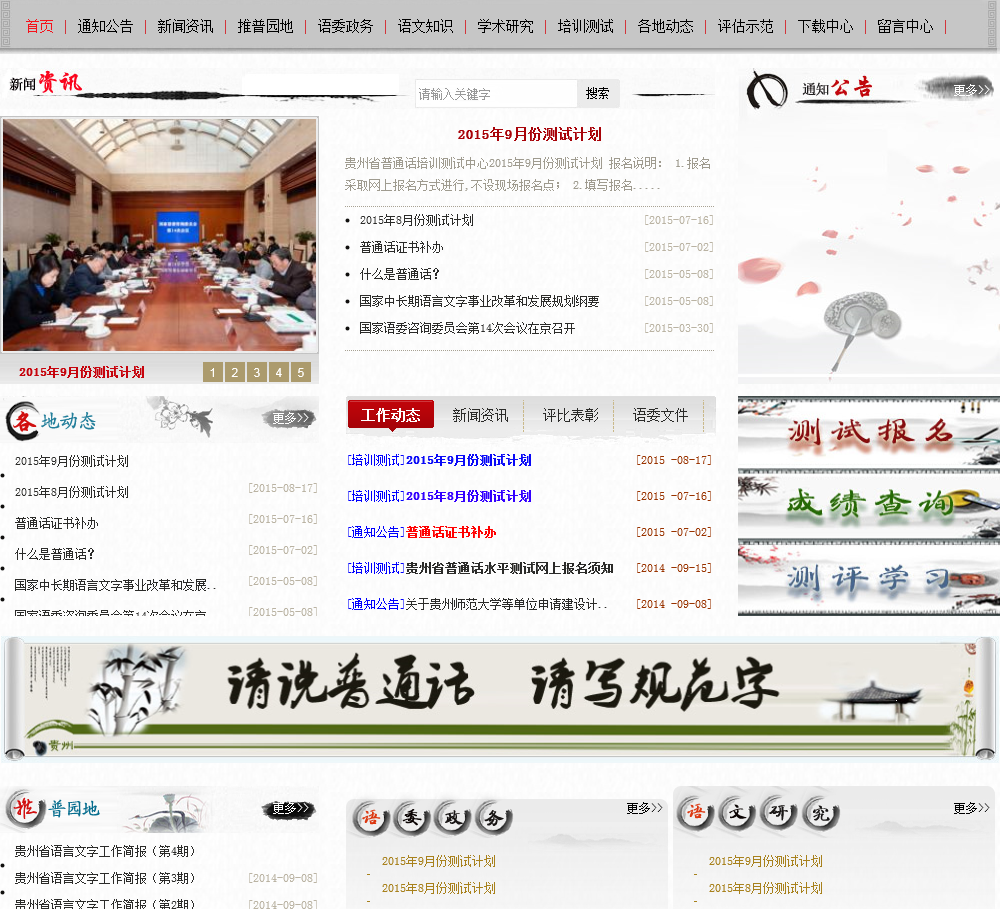Open the 更多 button in 各地动态 section
Screen dimensions: 1000x909
290,418
